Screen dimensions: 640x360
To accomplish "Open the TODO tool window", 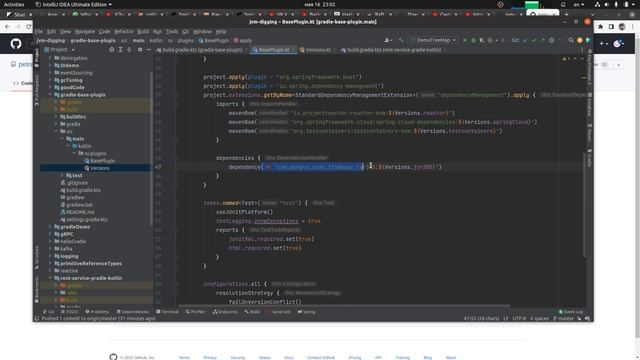I will [x=69, y=312].
